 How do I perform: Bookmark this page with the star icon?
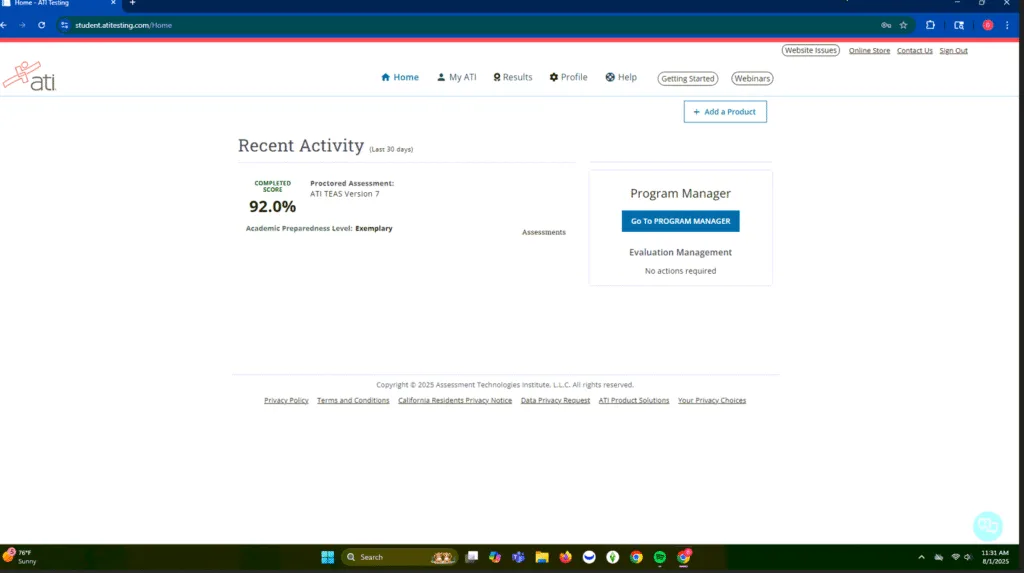tap(903, 25)
